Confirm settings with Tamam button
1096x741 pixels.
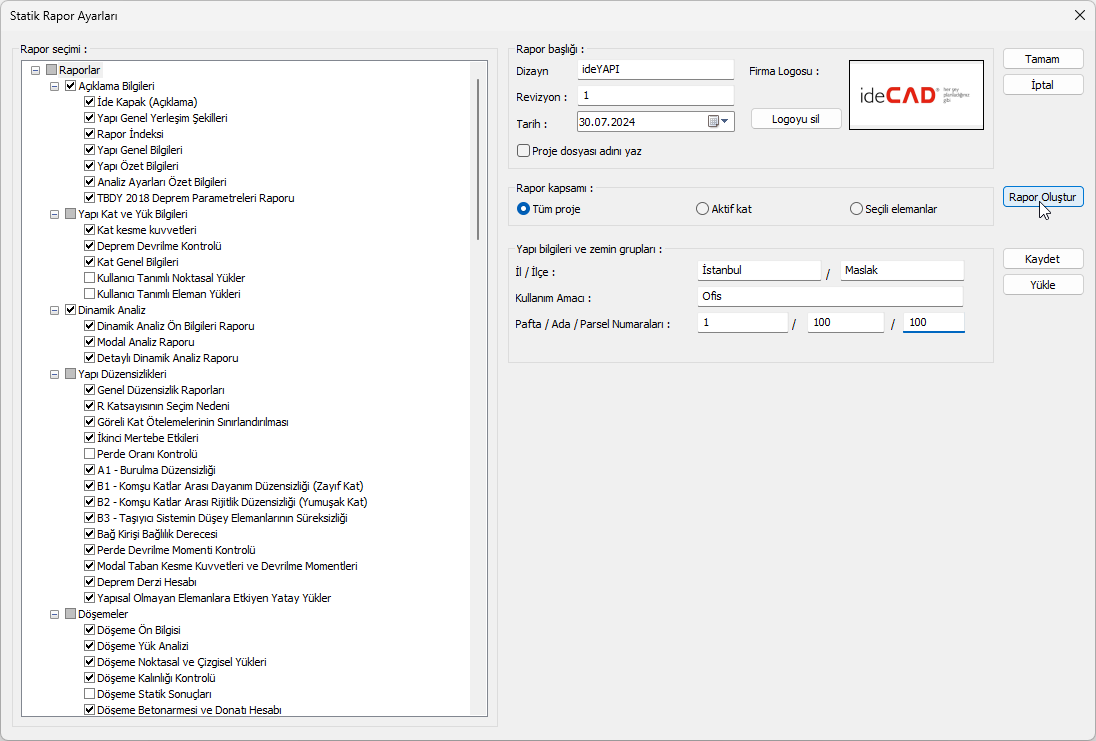(1043, 59)
